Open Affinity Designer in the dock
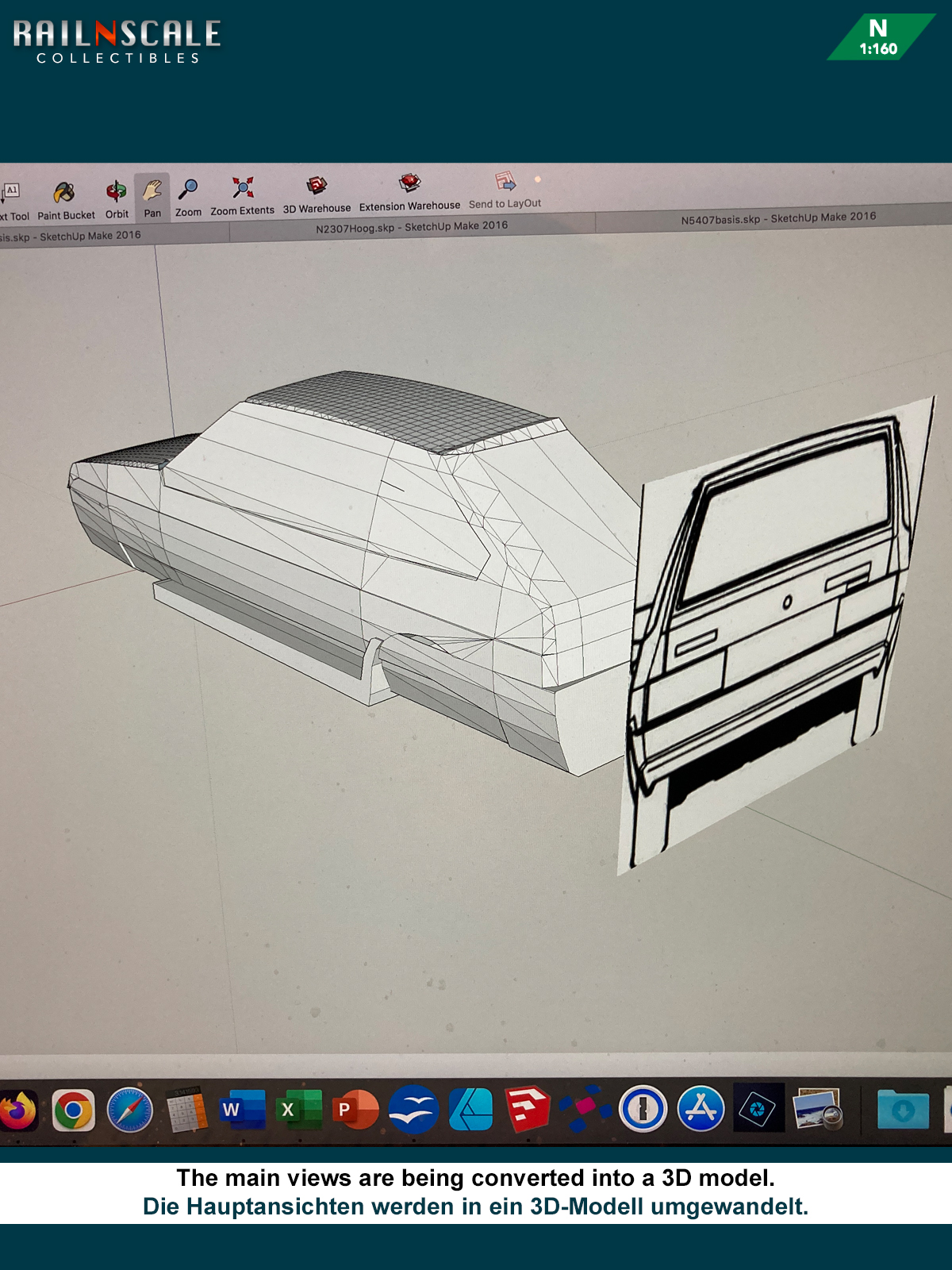The height and width of the screenshot is (1270, 952). coord(471,1109)
